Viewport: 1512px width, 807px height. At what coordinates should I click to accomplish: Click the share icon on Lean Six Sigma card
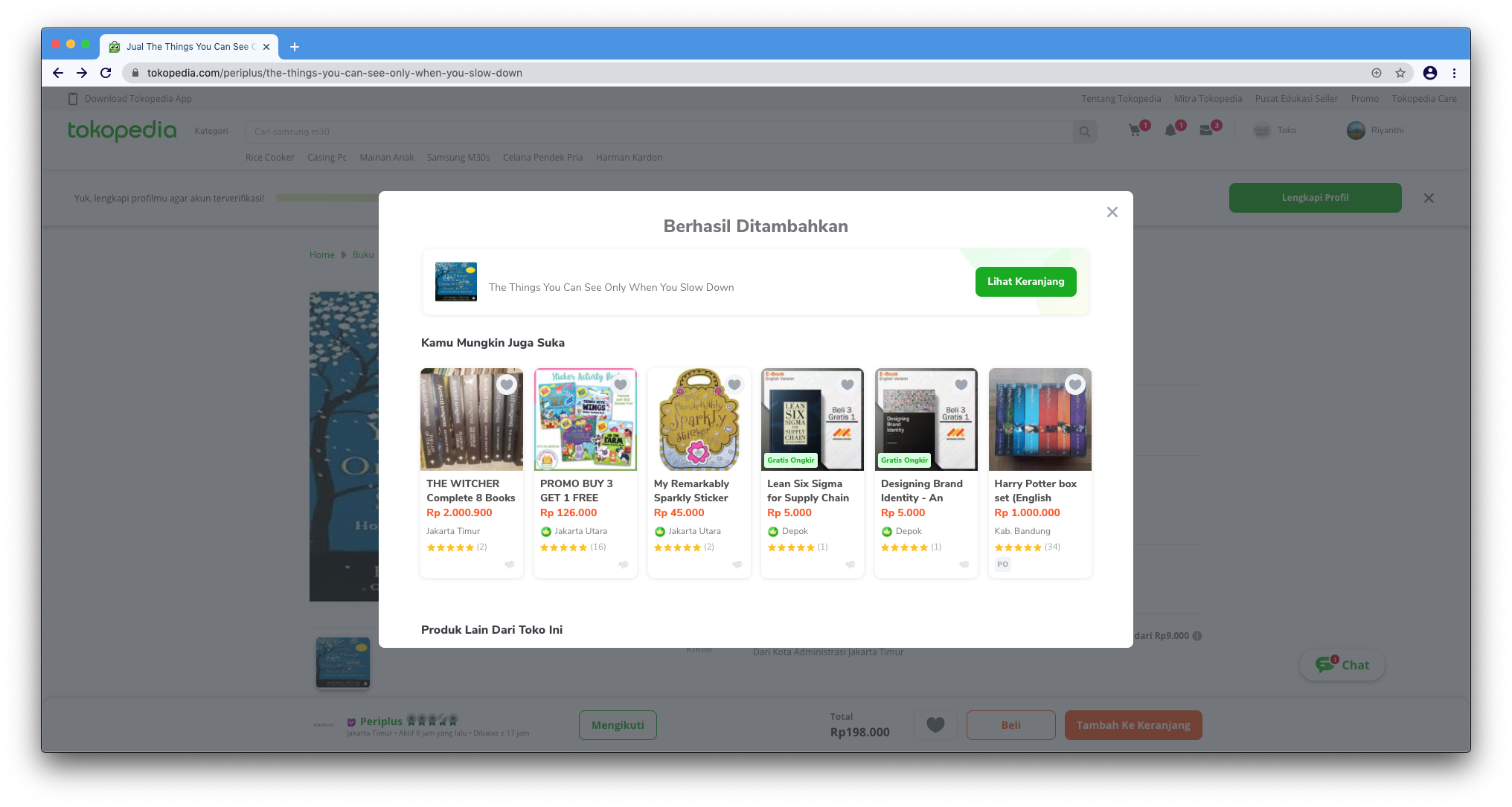[850, 565]
